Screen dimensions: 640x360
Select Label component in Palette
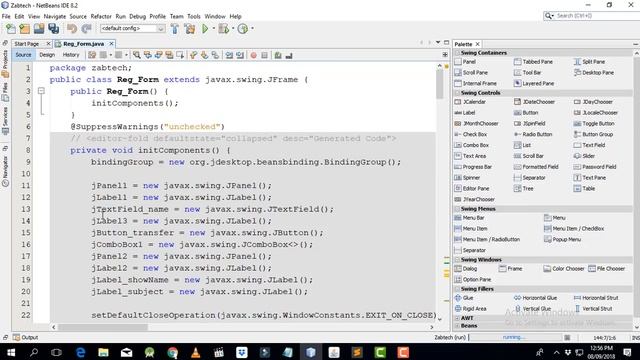tap(465, 113)
